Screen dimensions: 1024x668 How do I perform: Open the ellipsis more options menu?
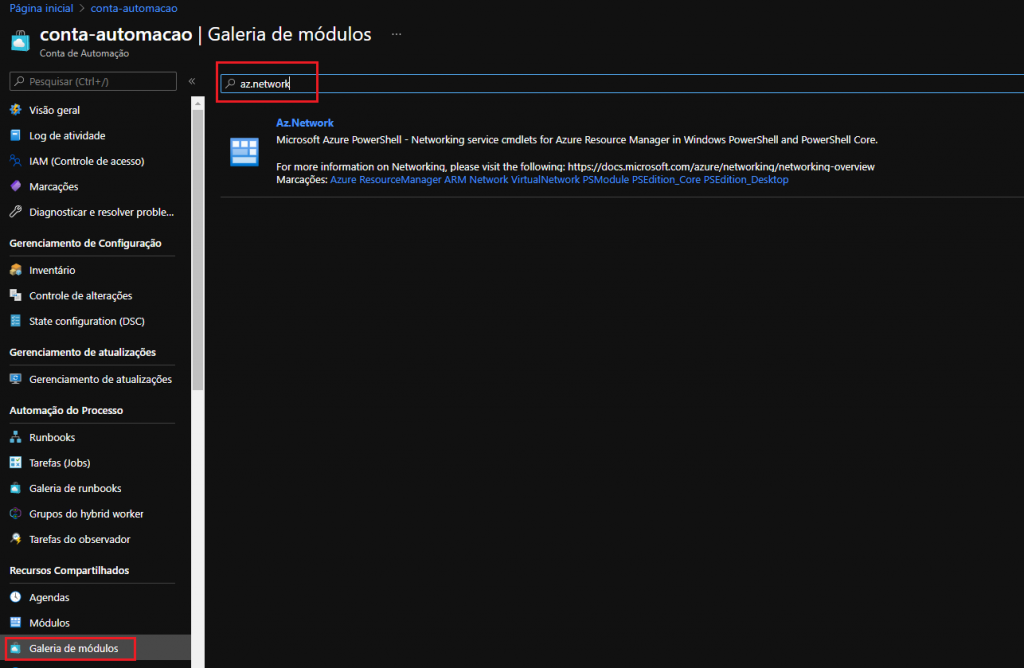pos(397,35)
